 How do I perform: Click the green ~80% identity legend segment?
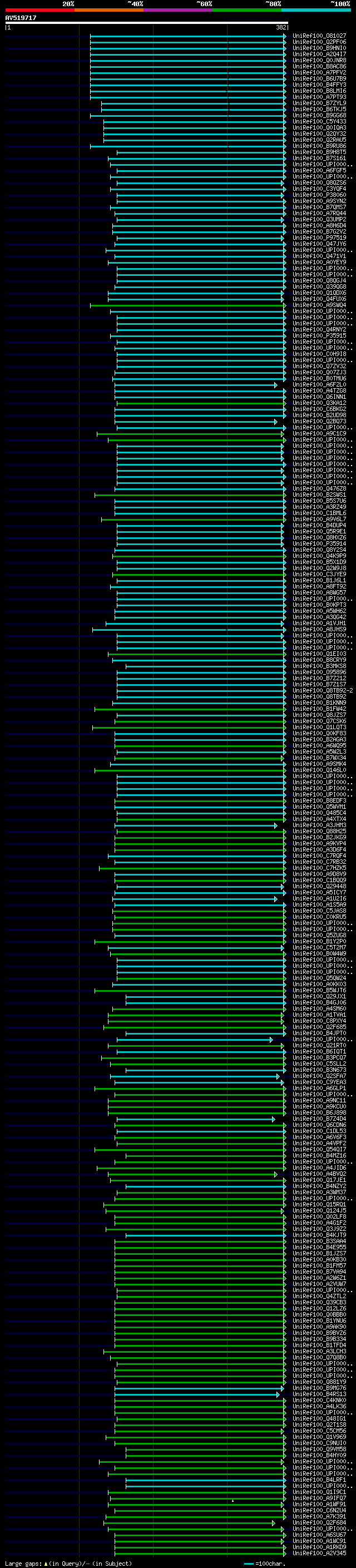coord(247,11)
